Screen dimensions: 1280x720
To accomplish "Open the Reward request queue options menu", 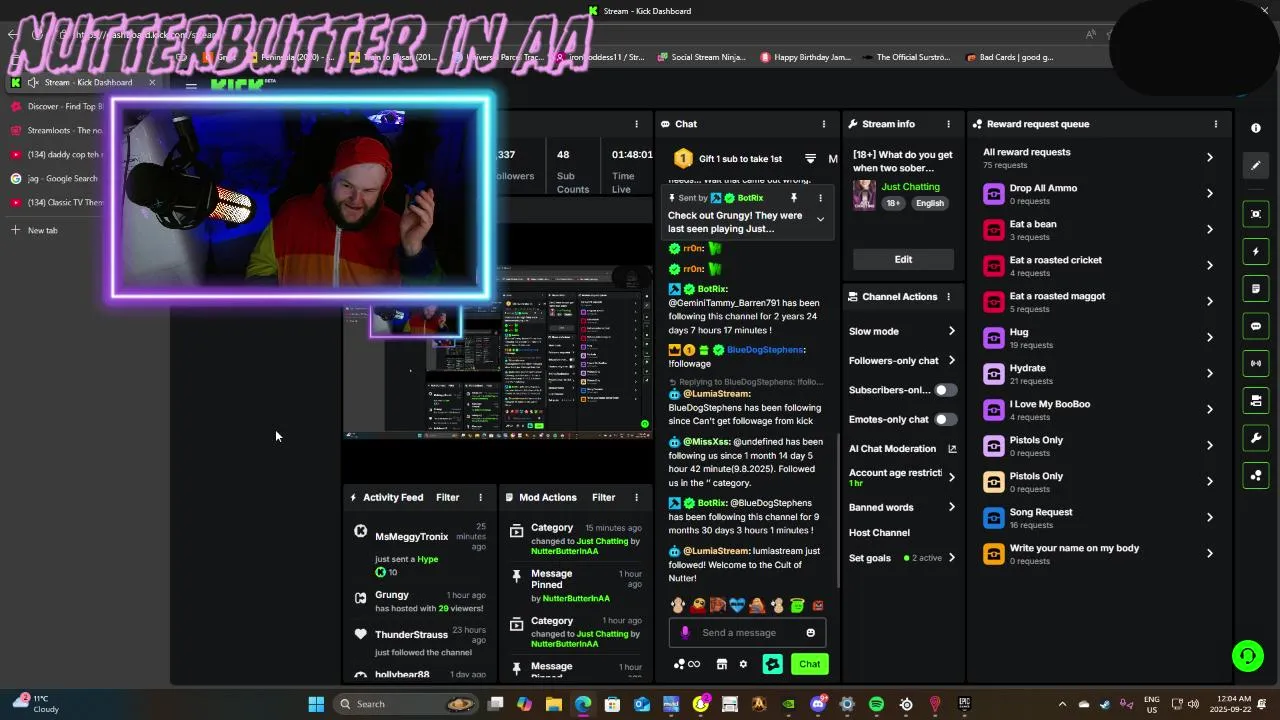I will click(x=1216, y=124).
